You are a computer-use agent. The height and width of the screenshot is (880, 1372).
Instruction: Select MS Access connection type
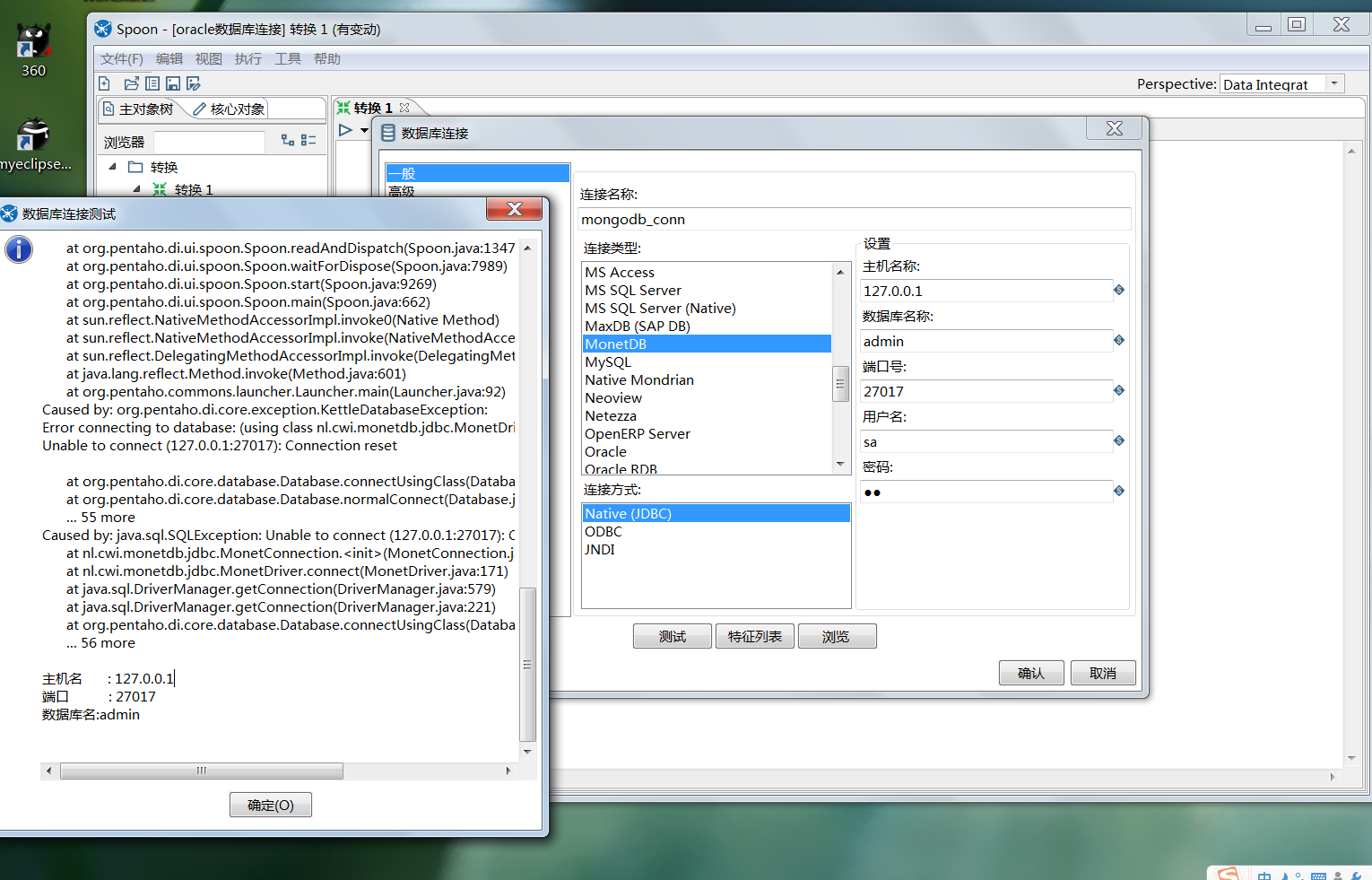coord(708,272)
